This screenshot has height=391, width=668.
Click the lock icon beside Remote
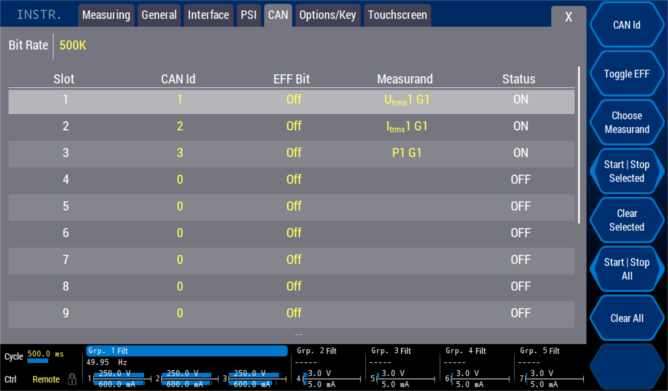[x=72, y=379]
